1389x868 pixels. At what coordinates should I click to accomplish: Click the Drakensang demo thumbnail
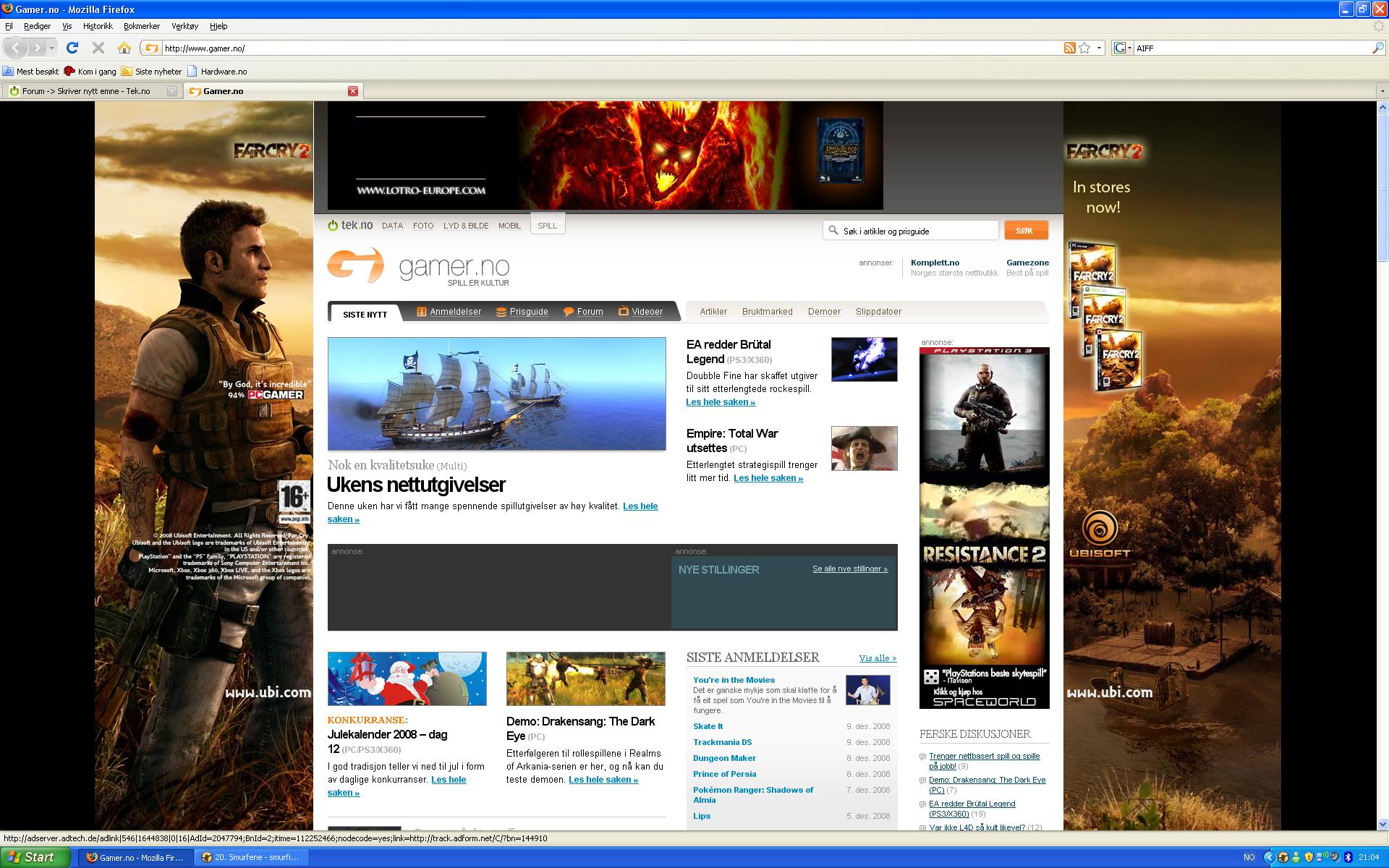[x=586, y=678]
